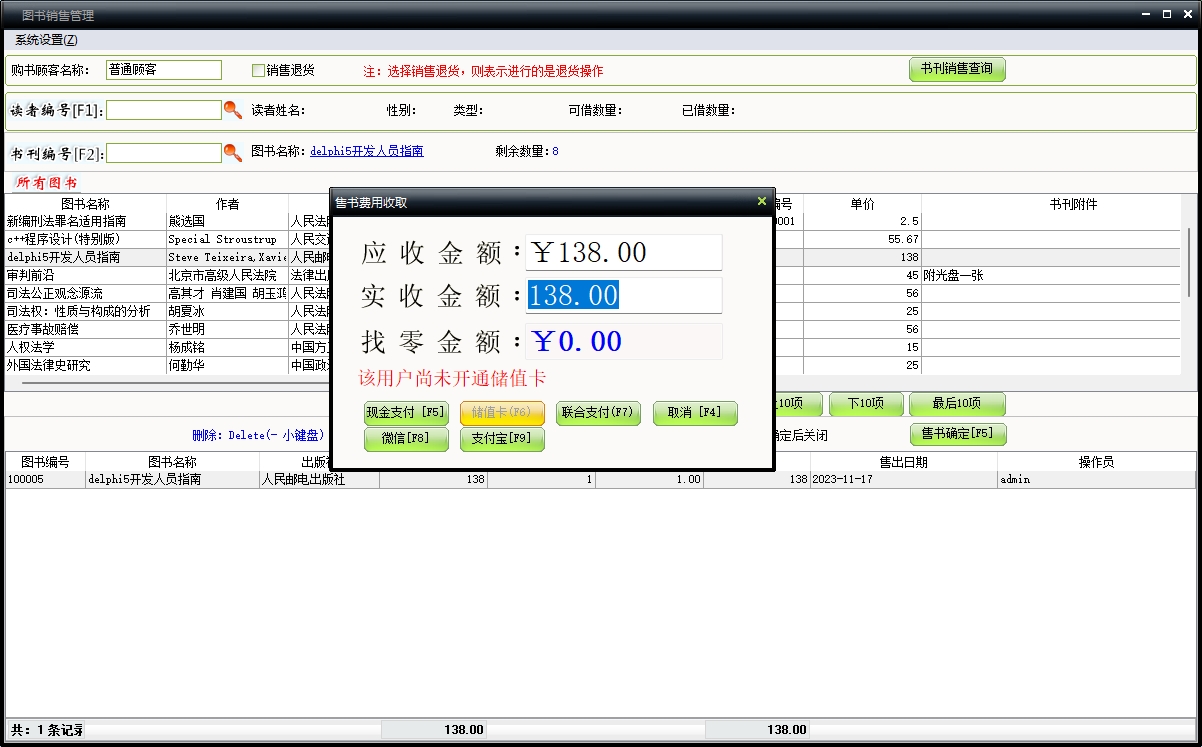Click the 实收金额 amount received field
Screen dimensions: 1202x747
pos(623,295)
